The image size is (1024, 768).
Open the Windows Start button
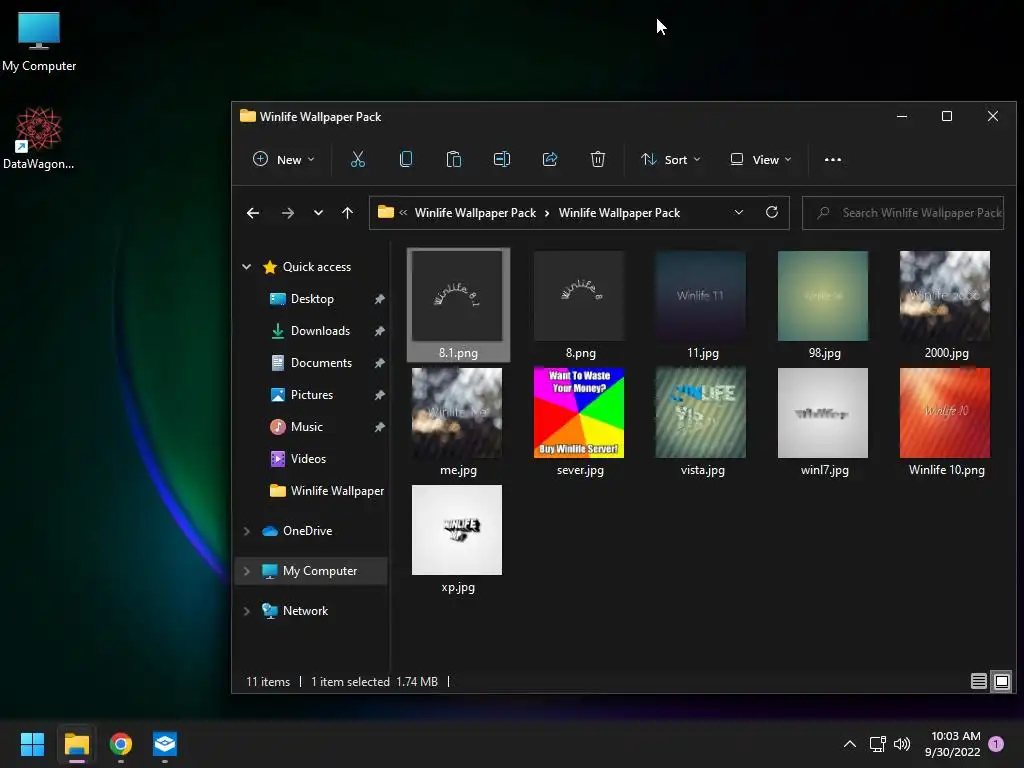click(x=32, y=744)
